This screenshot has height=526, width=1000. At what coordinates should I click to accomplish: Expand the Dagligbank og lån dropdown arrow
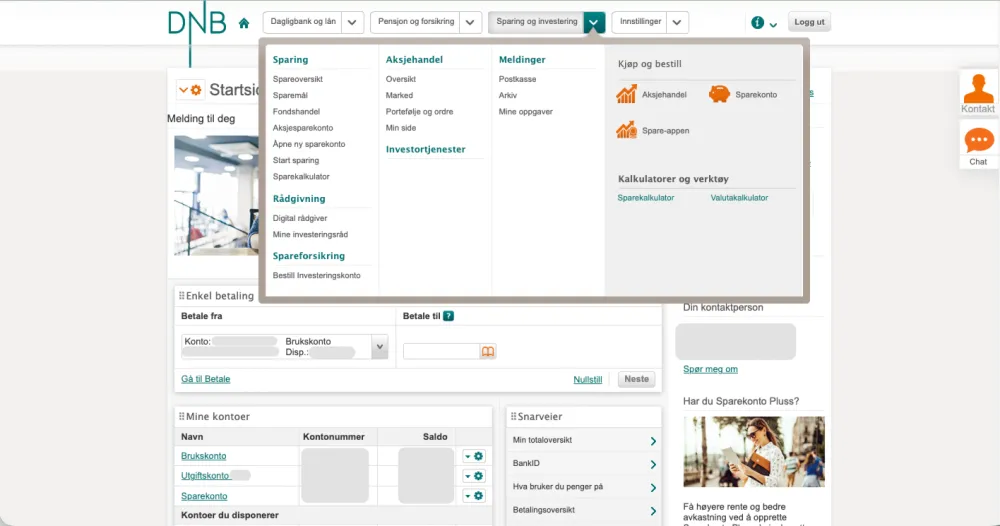point(352,22)
